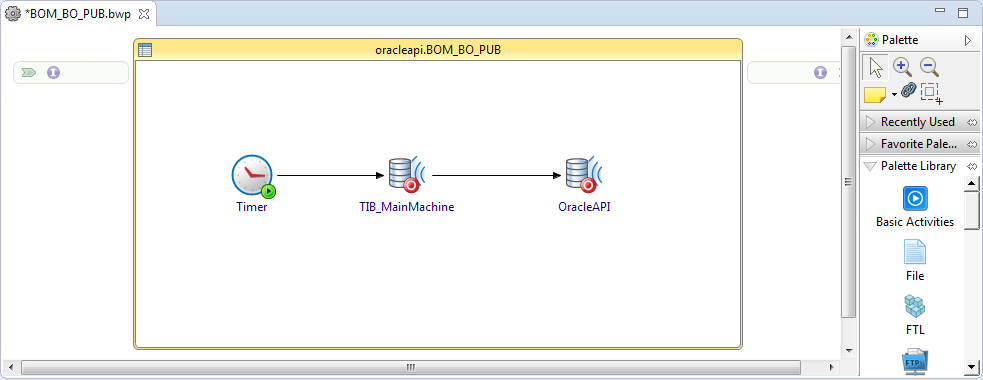Click the canvas vertical scrollbar down arrow
This screenshot has height=380, width=983.
point(848,350)
